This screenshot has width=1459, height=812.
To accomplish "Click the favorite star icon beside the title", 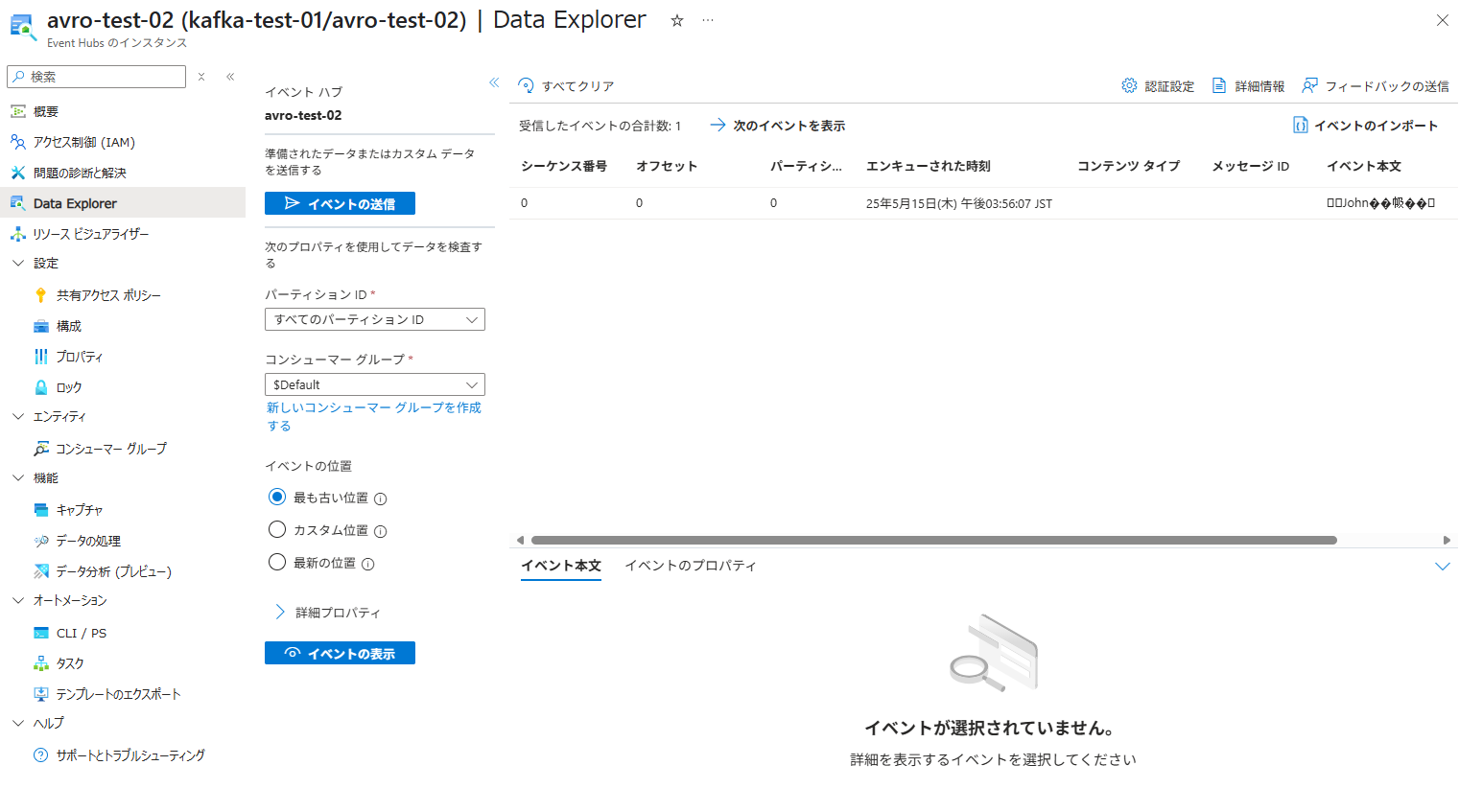I will [x=677, y=20].
